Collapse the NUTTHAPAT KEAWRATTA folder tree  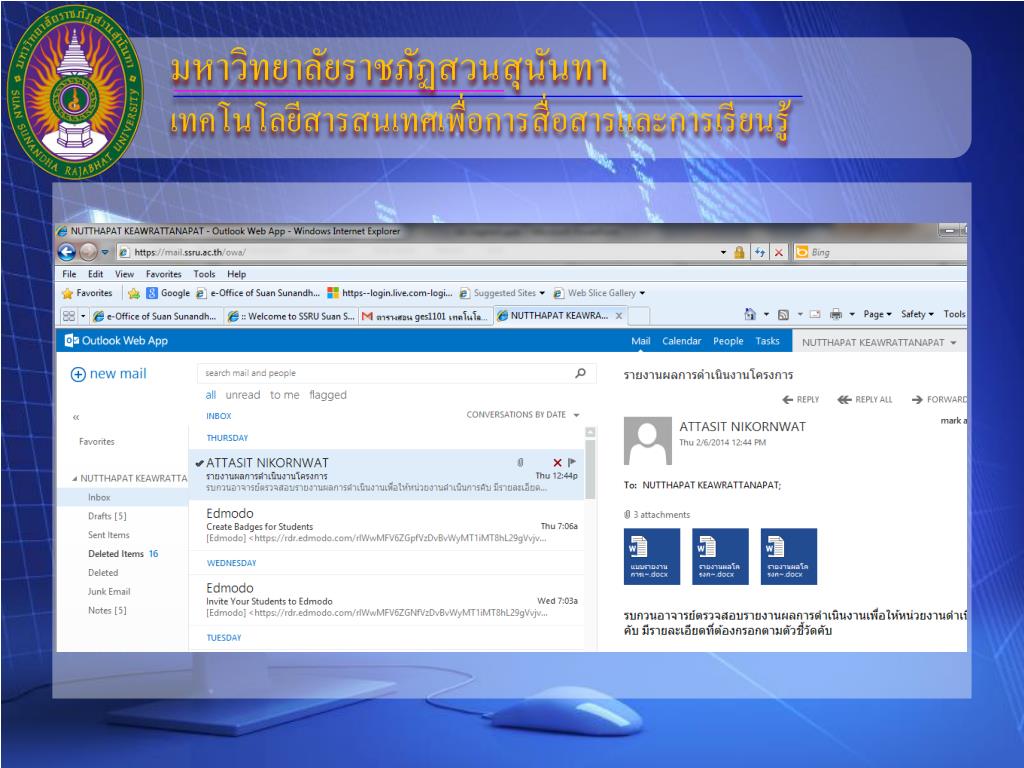pos(74,479)
